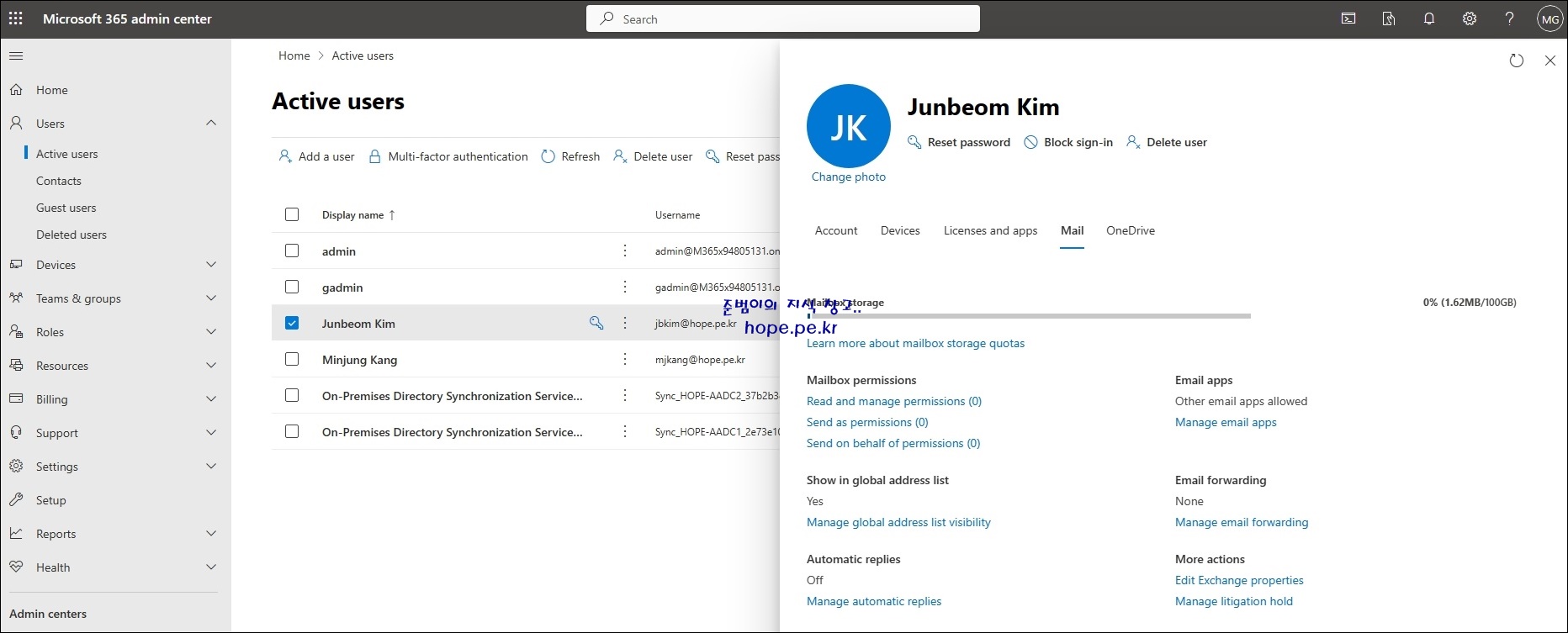
Task: Open the What's new icon in header
Action: [x=1389, y=18]
